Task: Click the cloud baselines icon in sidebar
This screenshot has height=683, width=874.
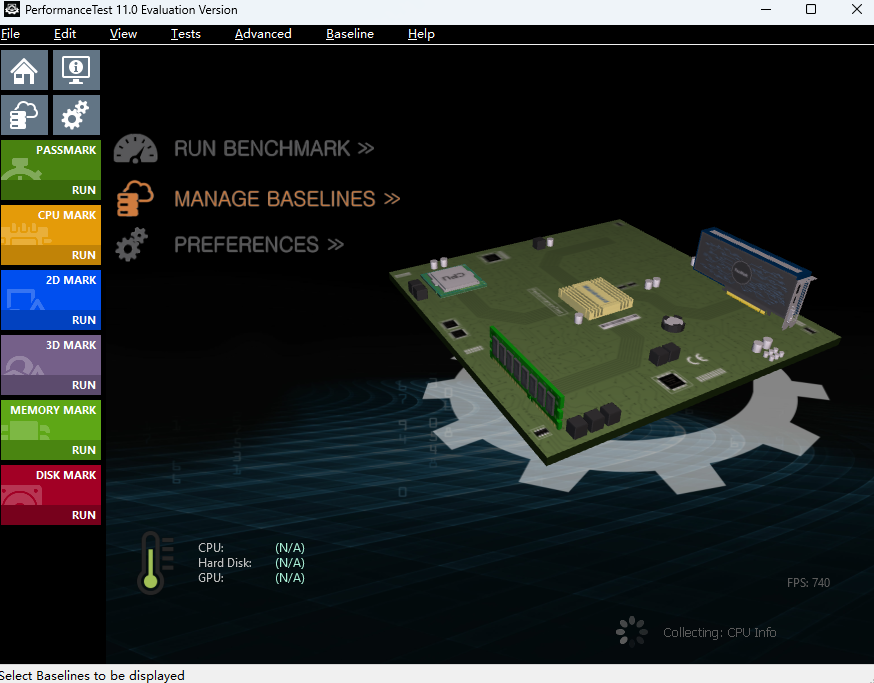Action: [x=25, y=115]
